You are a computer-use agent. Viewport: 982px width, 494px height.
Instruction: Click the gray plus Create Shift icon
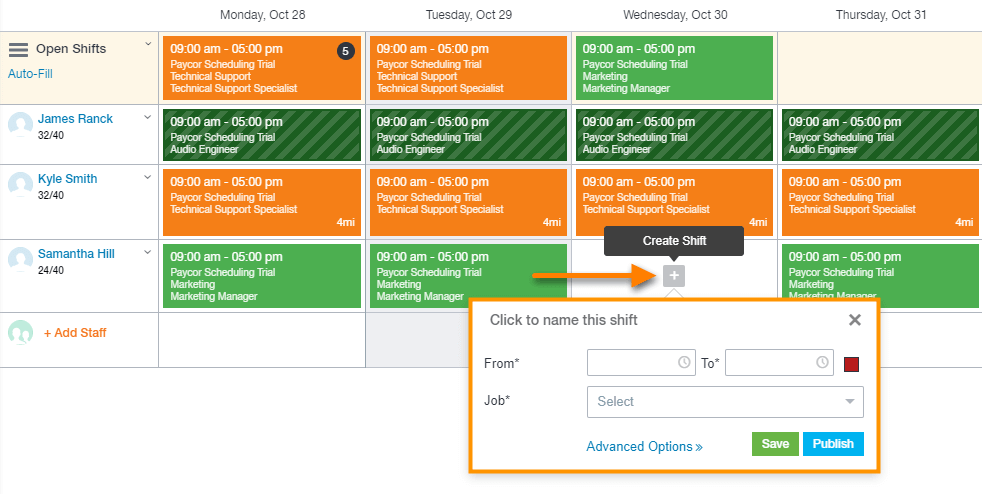[x=674, y=276]
